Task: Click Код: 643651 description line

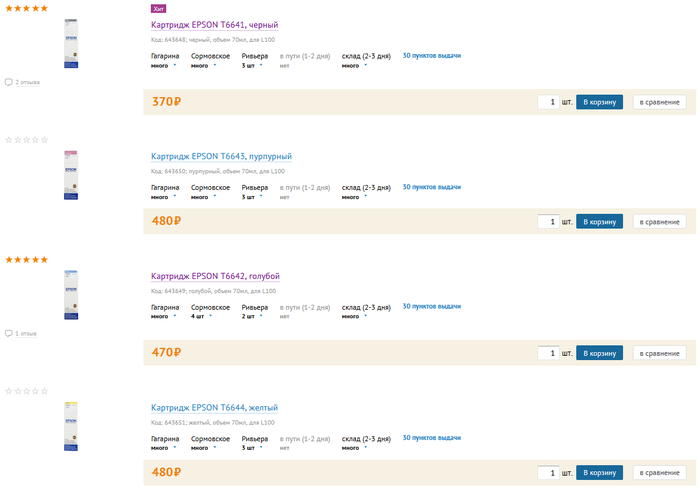Action: tap(213, 423)
